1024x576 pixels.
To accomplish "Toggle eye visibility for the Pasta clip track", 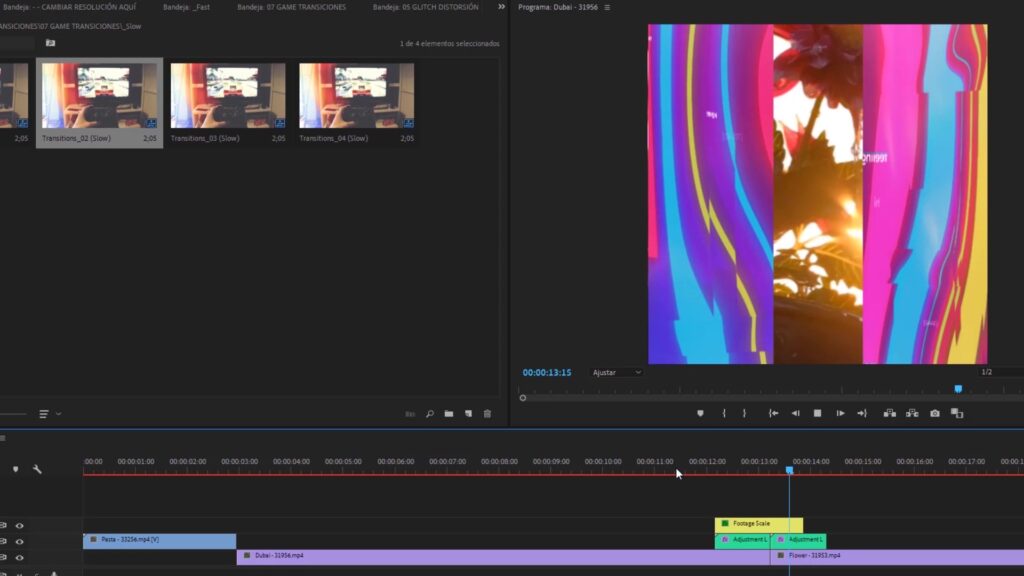I will tap(20, 541).
